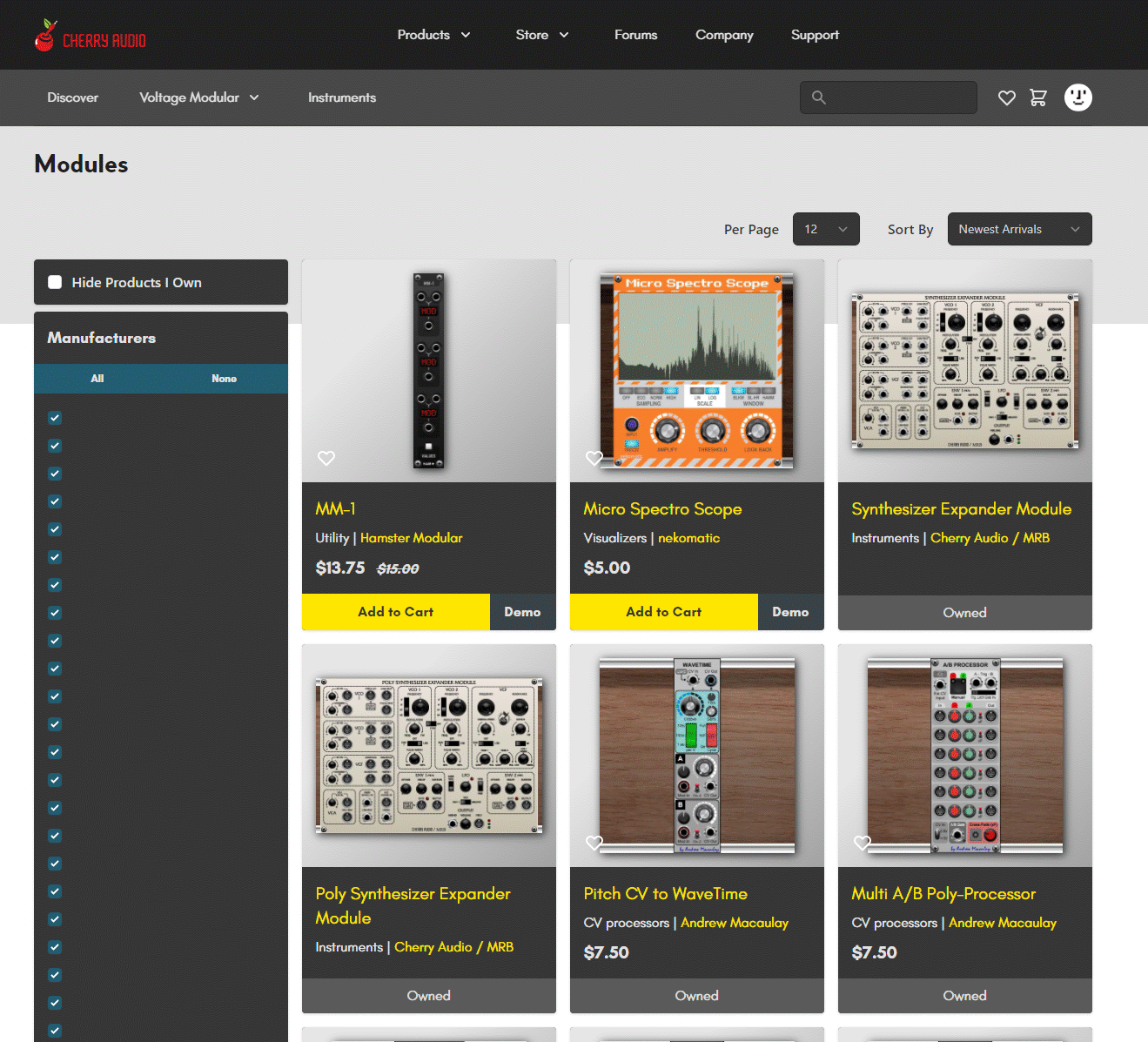Open Andrew Macaulay link under Multi A/B
The height and width of the screenshot is (1042, 1148).
tap(1003, 923)
